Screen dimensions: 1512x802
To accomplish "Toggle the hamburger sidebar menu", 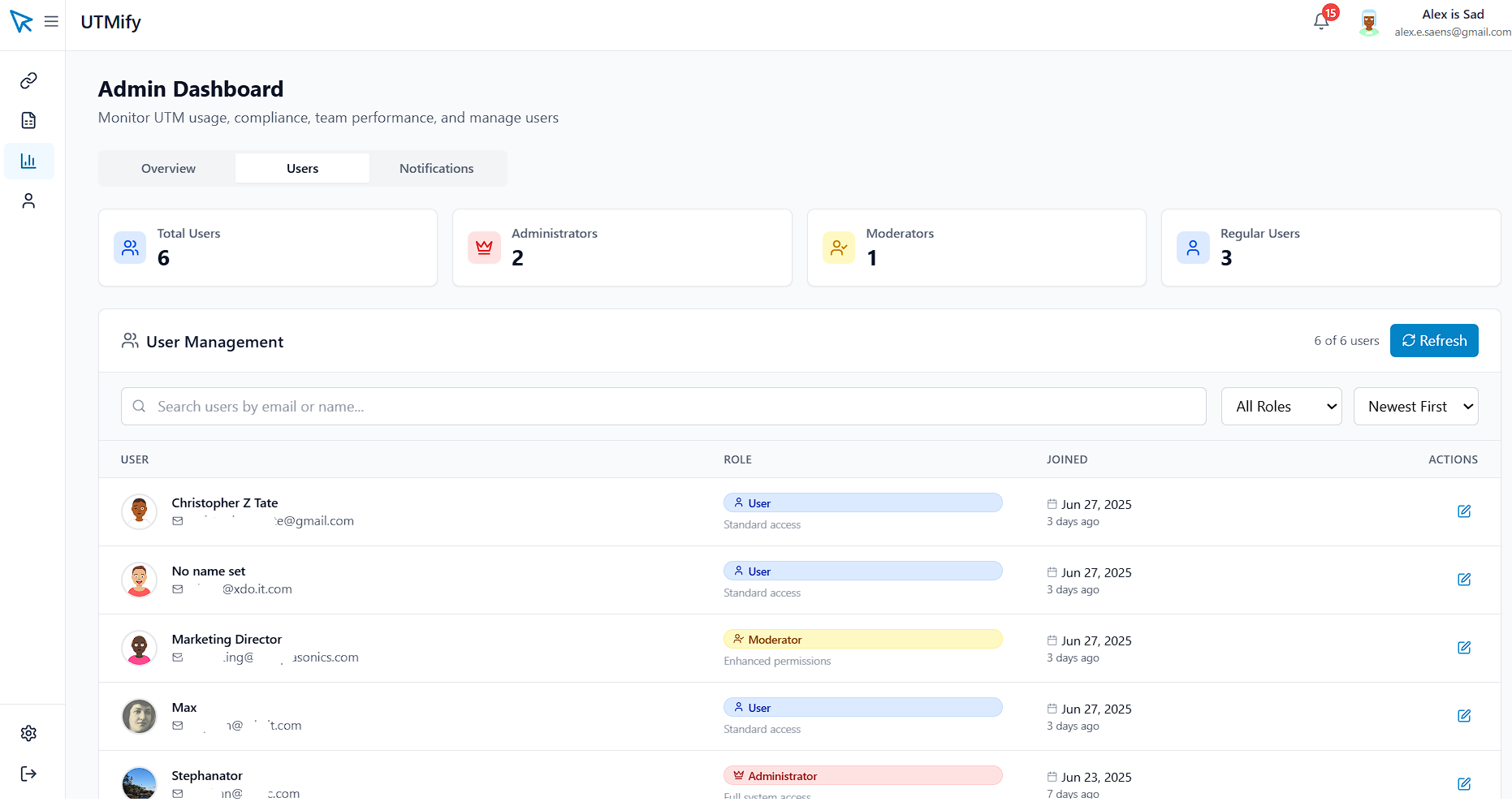I will [x=51, y=22].
